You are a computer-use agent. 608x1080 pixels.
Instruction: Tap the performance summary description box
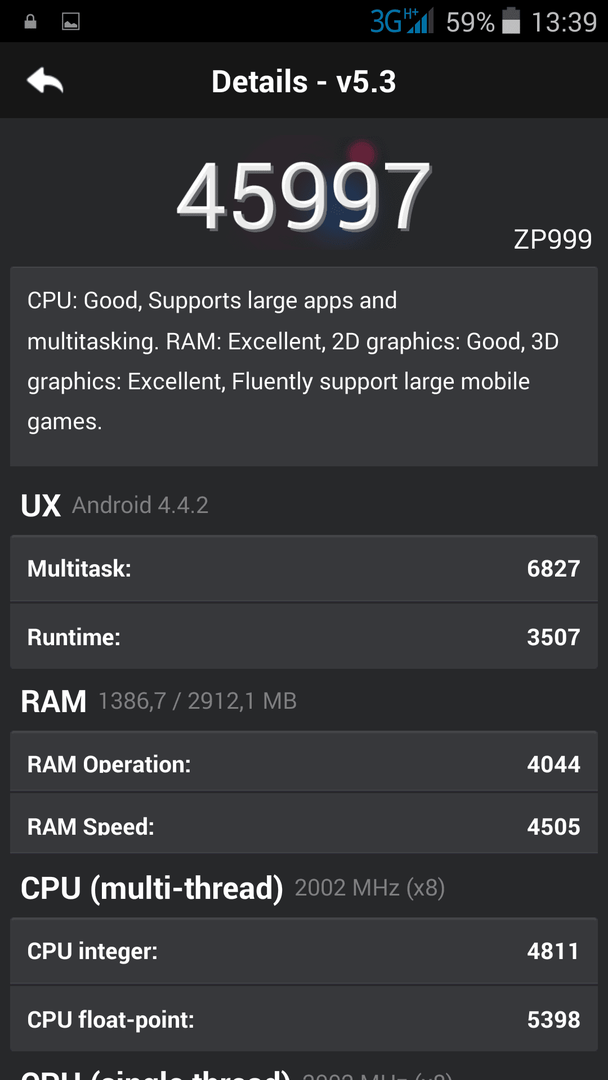(x=304, y=366)
